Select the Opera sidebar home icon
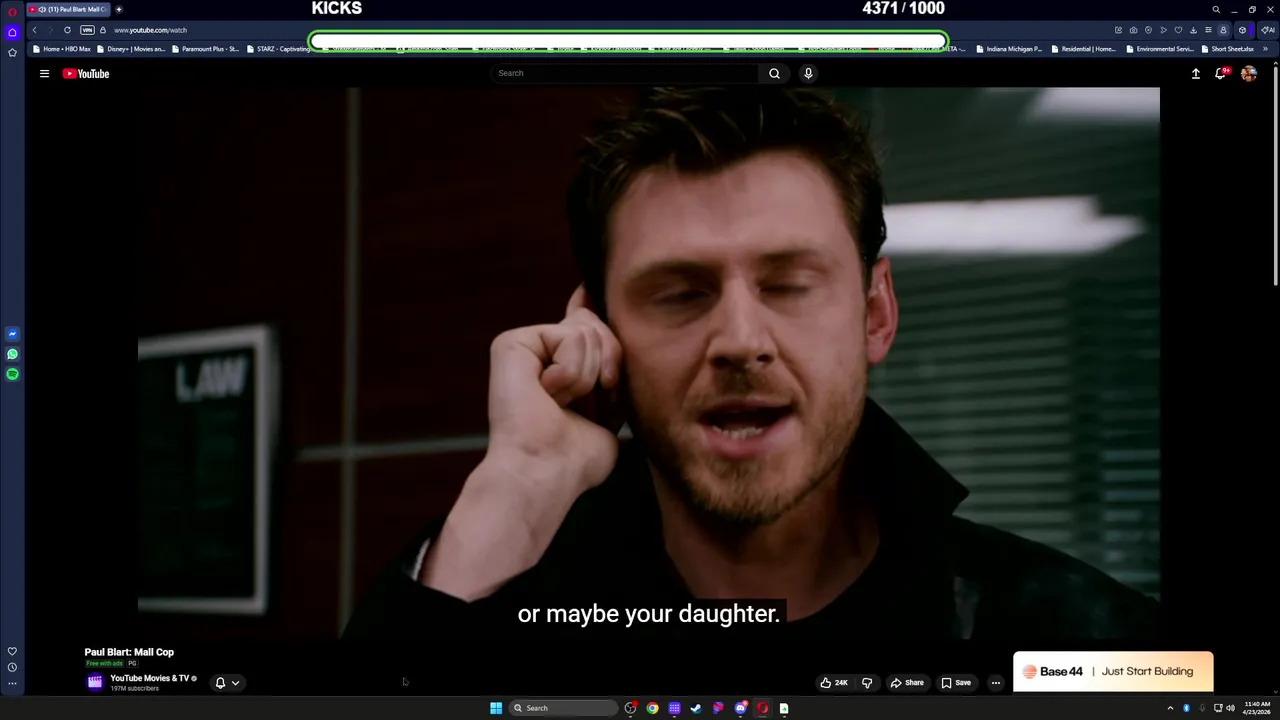 12,33
